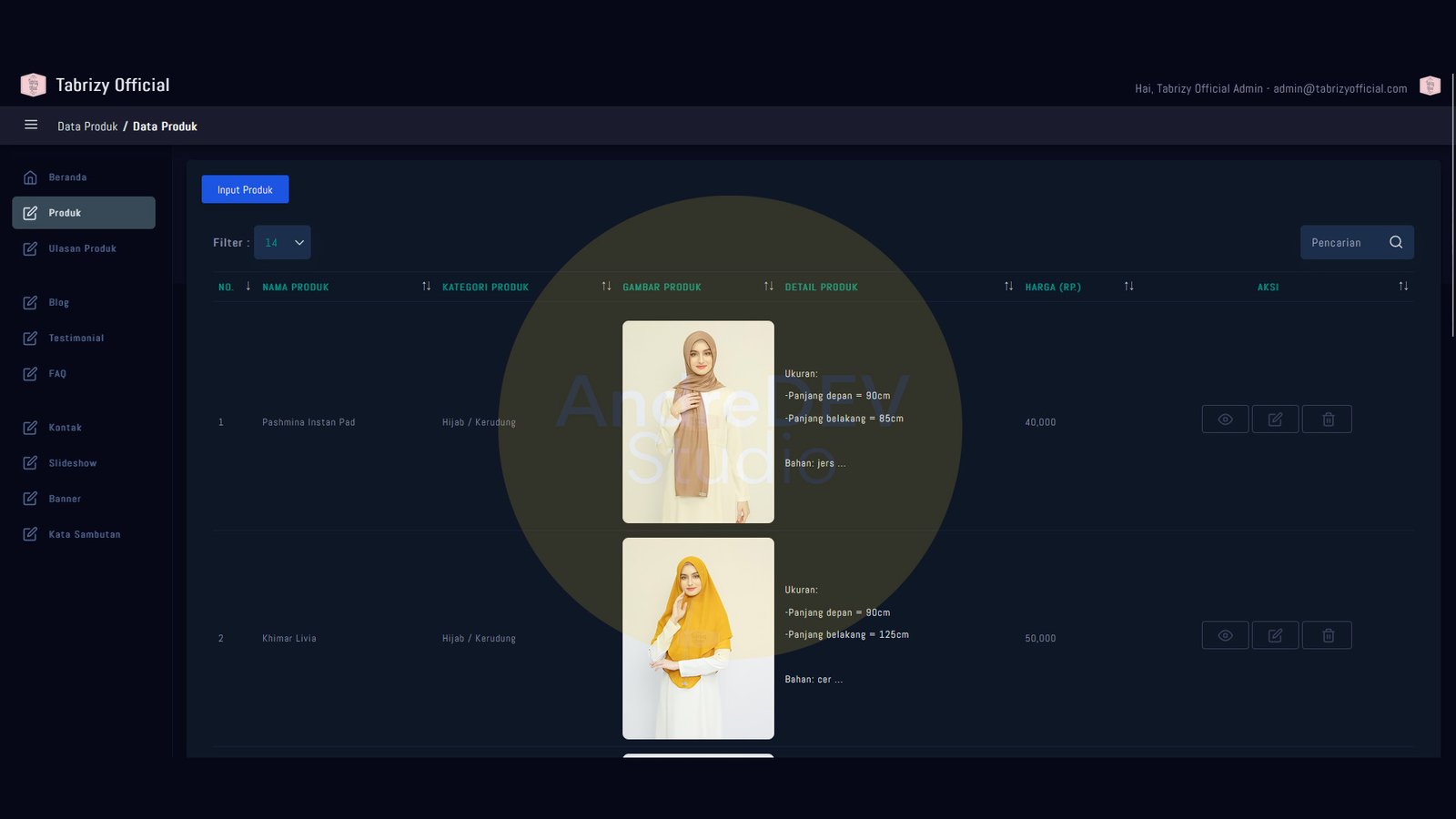1456x819 pixels.
Task: Click trash icon for Khimar Livia
Action: point(1328,636)
